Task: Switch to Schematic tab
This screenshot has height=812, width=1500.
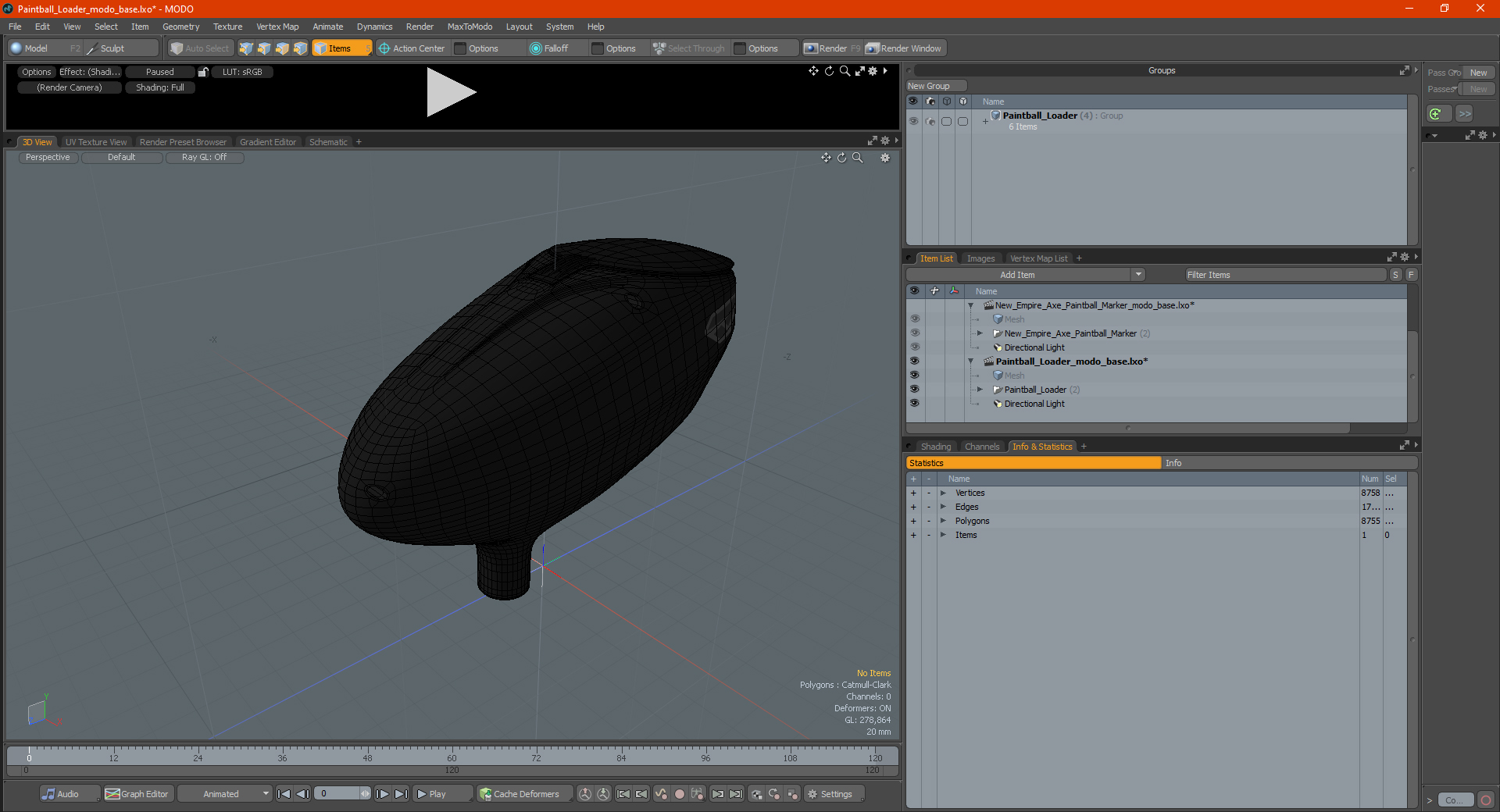Action: click(328, 142)
